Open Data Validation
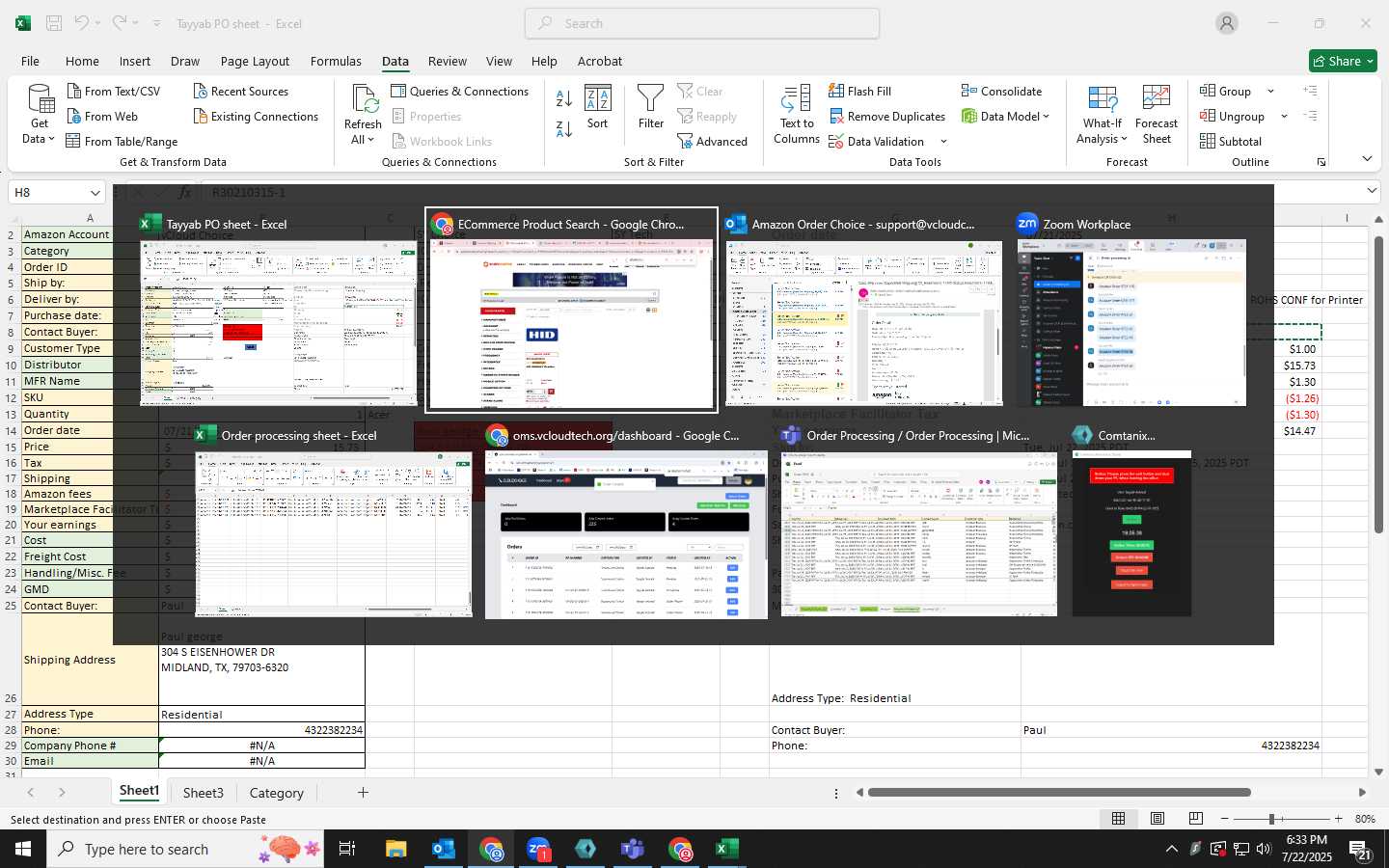Screen dimensions: 1389x868 tap(877, 141)
